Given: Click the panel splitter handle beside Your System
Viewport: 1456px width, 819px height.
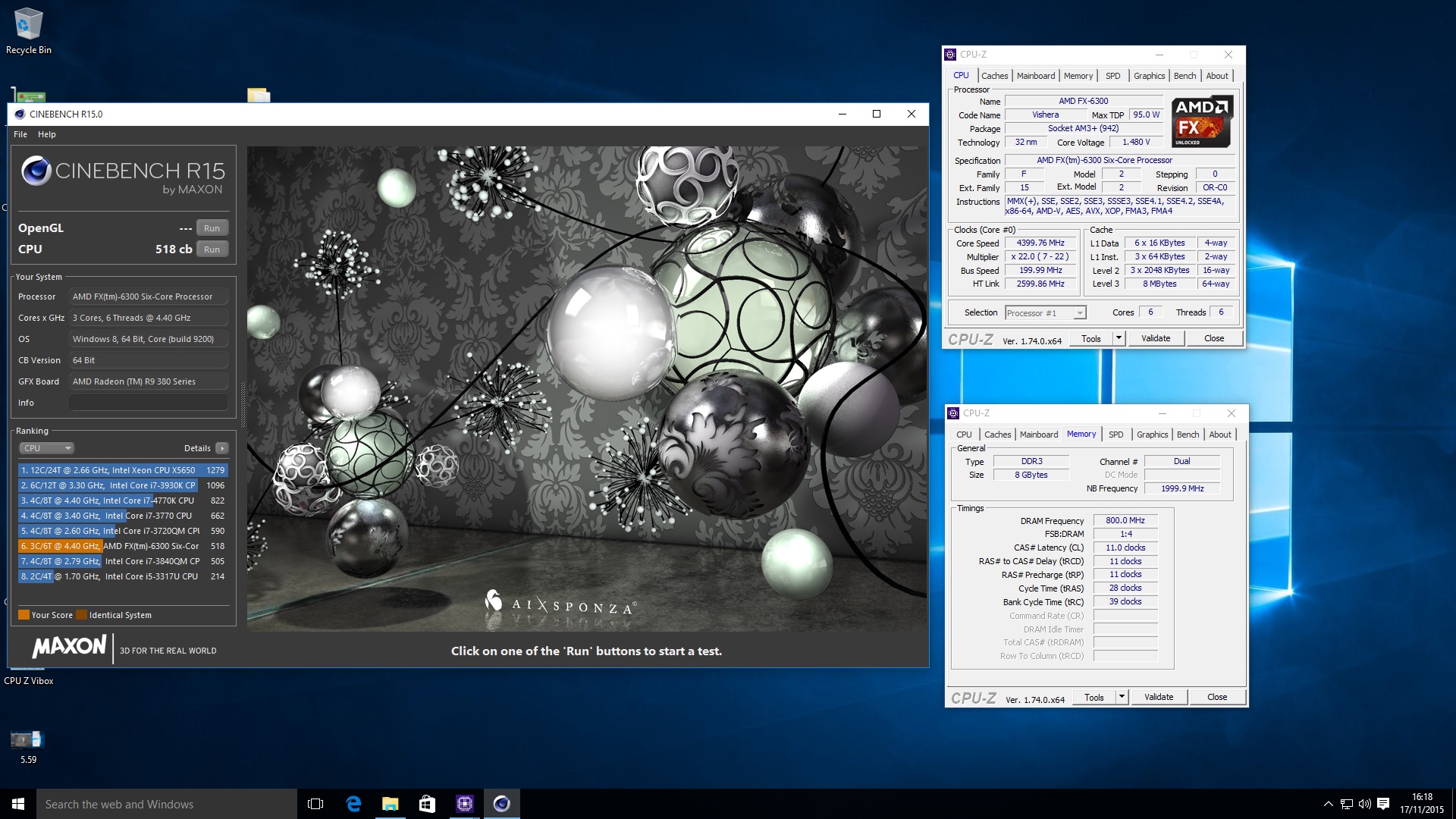Looking at the screenshot, I should (x=243, y=404).
